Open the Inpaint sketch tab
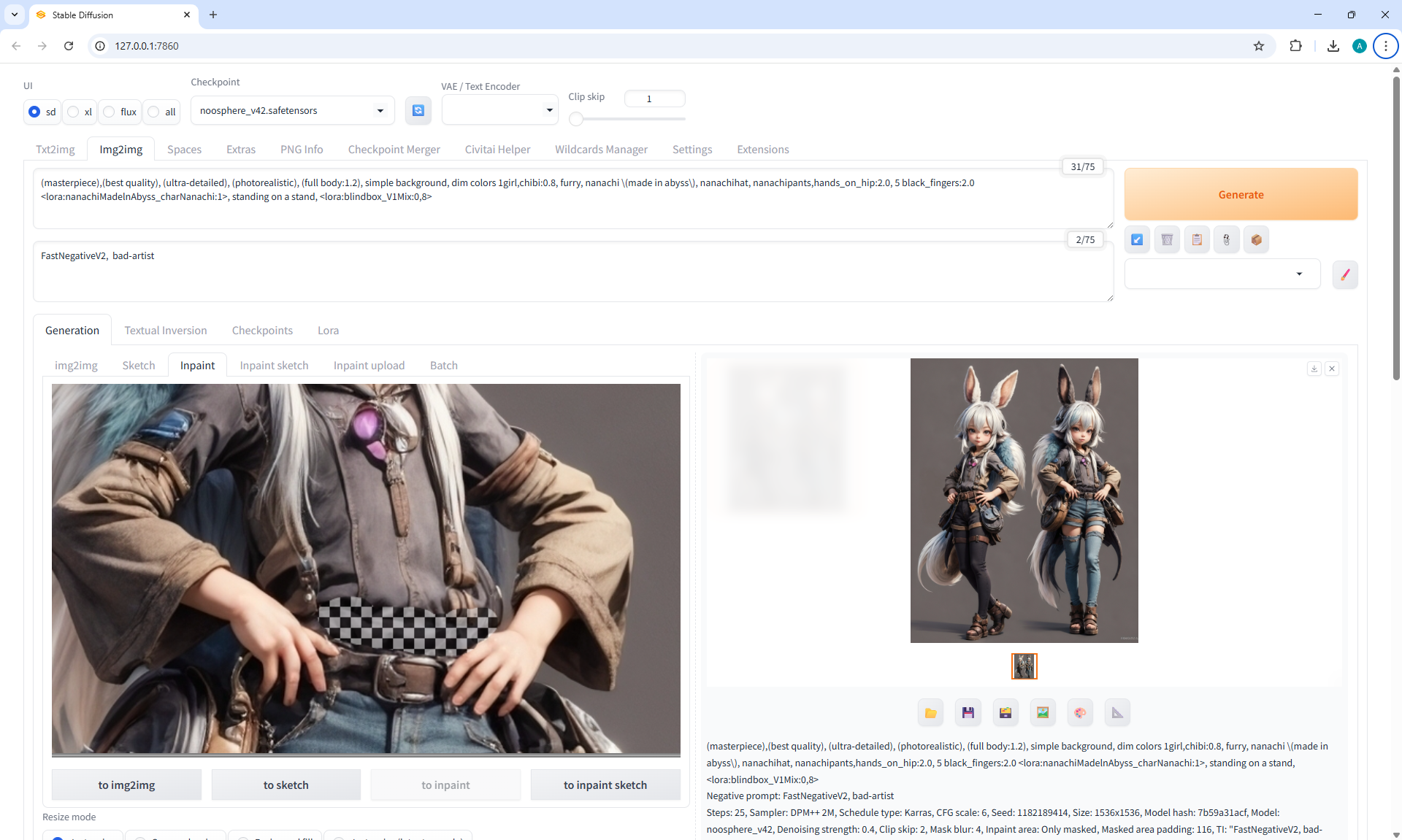Image resolution: width=1402 pixels, height=840 pixels. (274, 365)
